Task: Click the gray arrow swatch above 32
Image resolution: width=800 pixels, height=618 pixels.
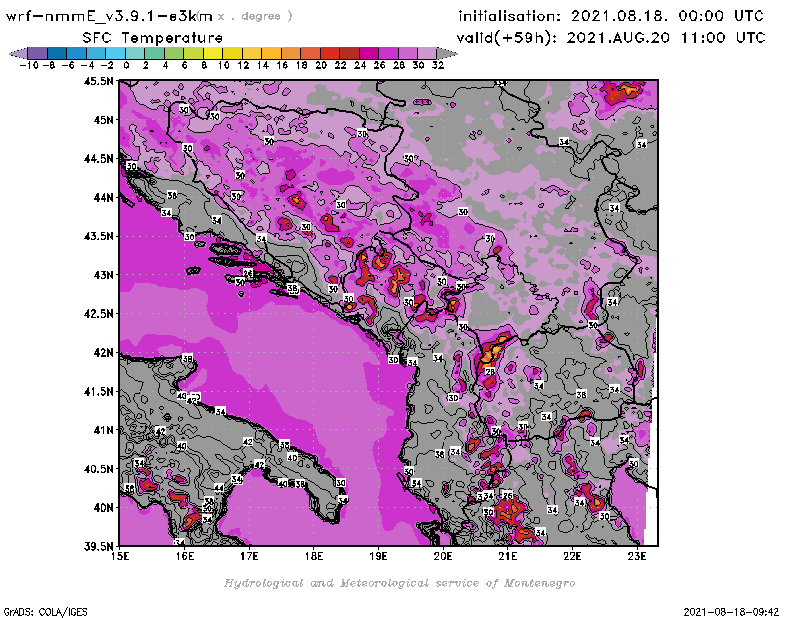Action: point(446,53)
